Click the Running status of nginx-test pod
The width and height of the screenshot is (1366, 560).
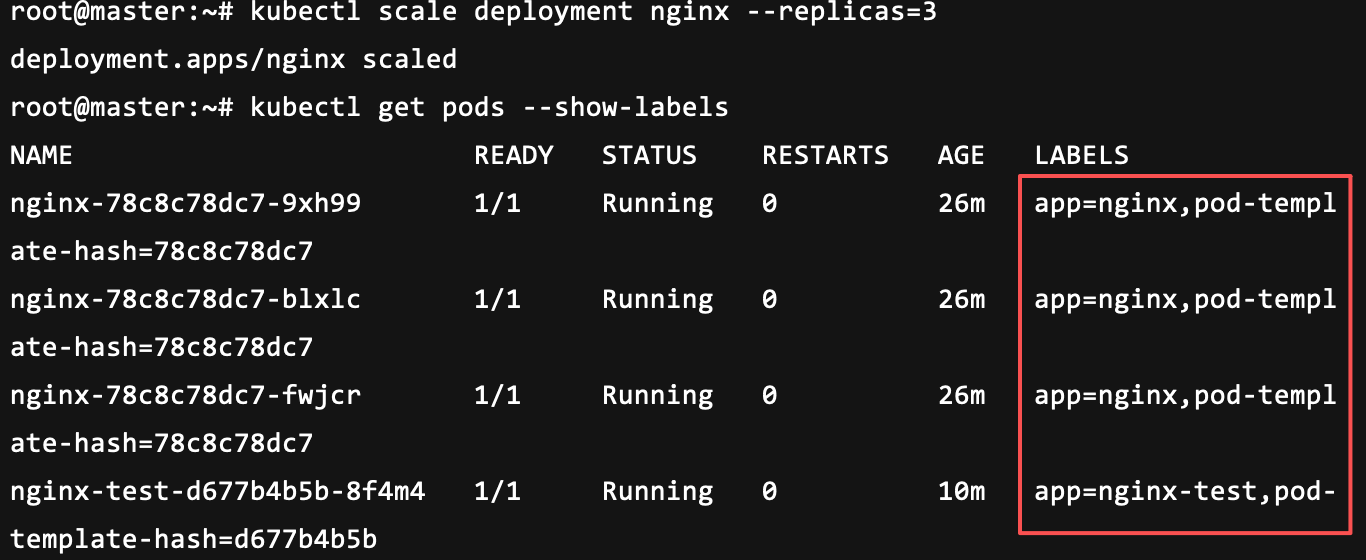click(657, 491)
